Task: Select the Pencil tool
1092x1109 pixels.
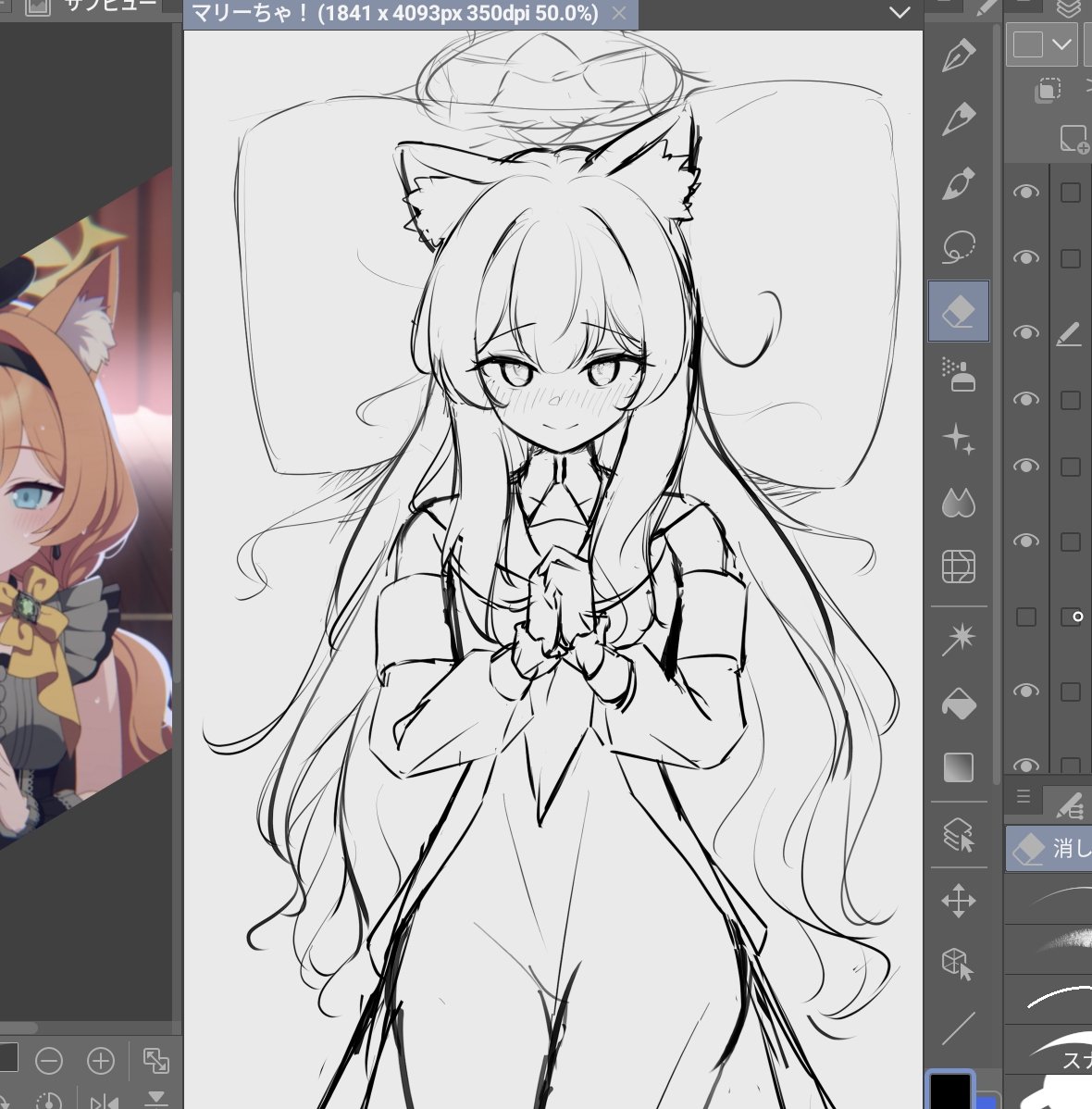Action: coord(959,118)
